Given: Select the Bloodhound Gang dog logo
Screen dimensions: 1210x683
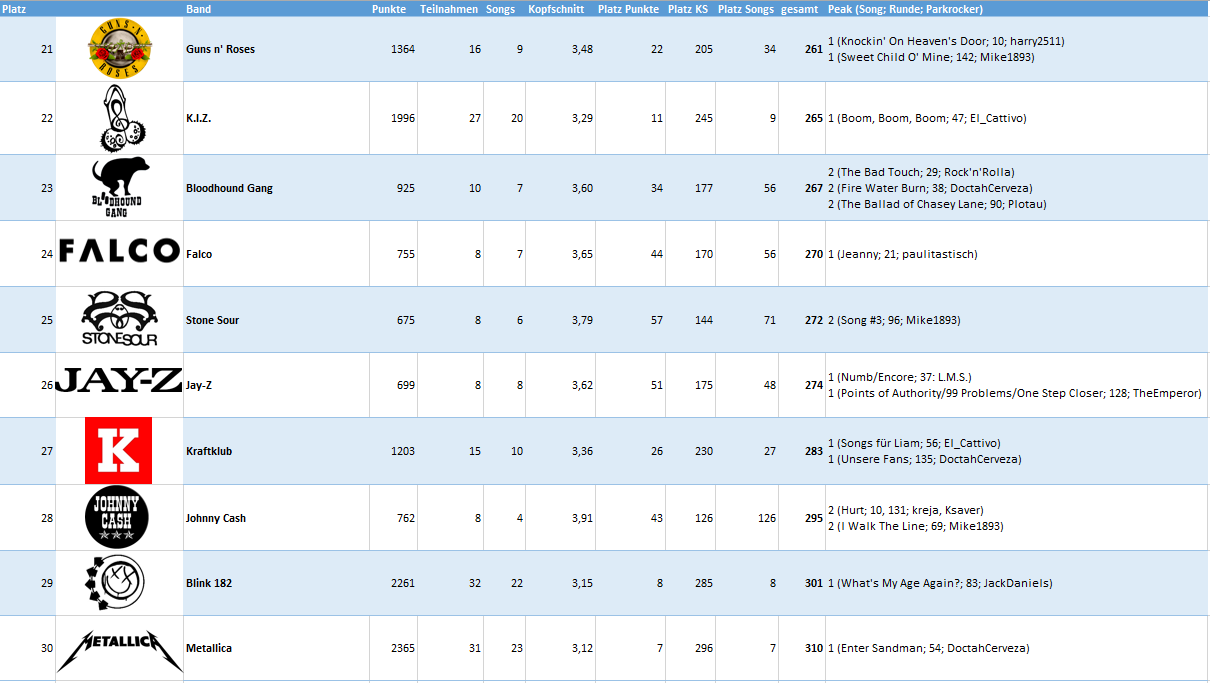Looking at the screenshot, I should pyautogui.click(x=118, y=188).
